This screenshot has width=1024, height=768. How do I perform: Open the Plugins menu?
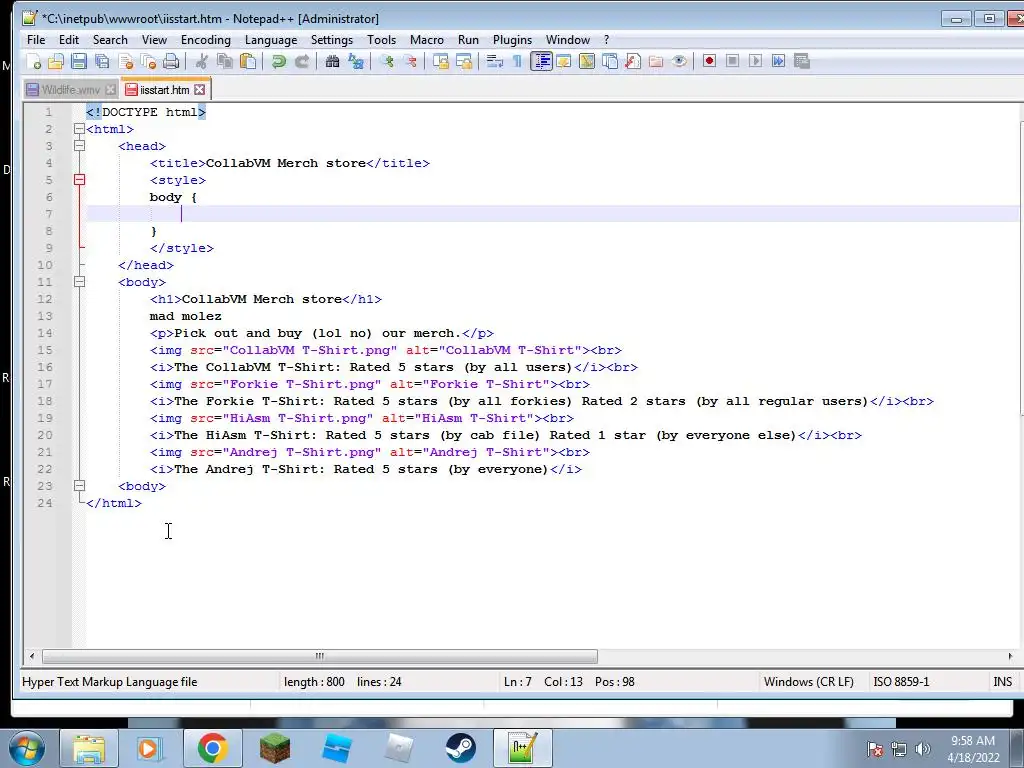(512, 40)
